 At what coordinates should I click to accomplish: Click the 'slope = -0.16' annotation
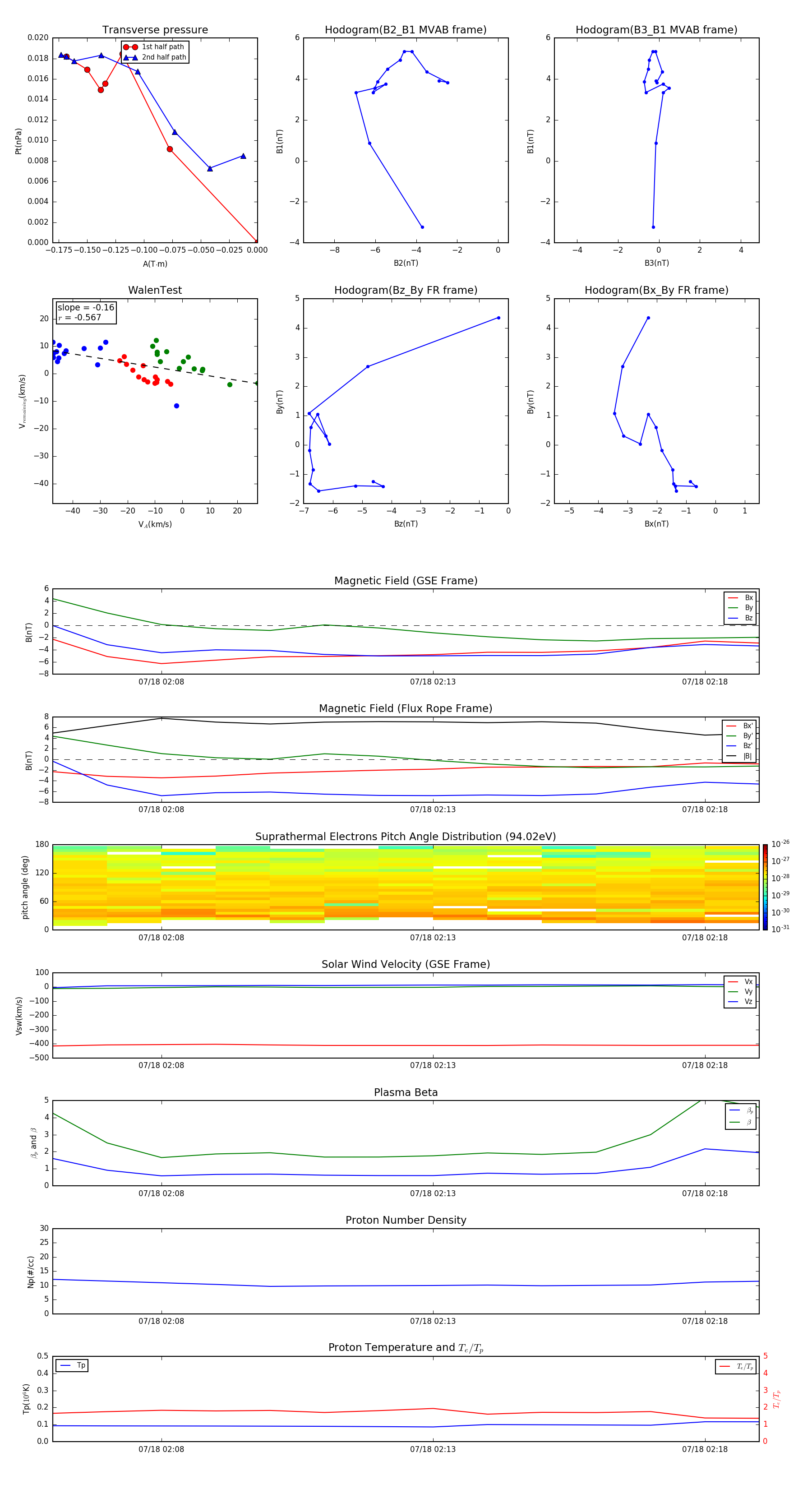tap(86, 308)
